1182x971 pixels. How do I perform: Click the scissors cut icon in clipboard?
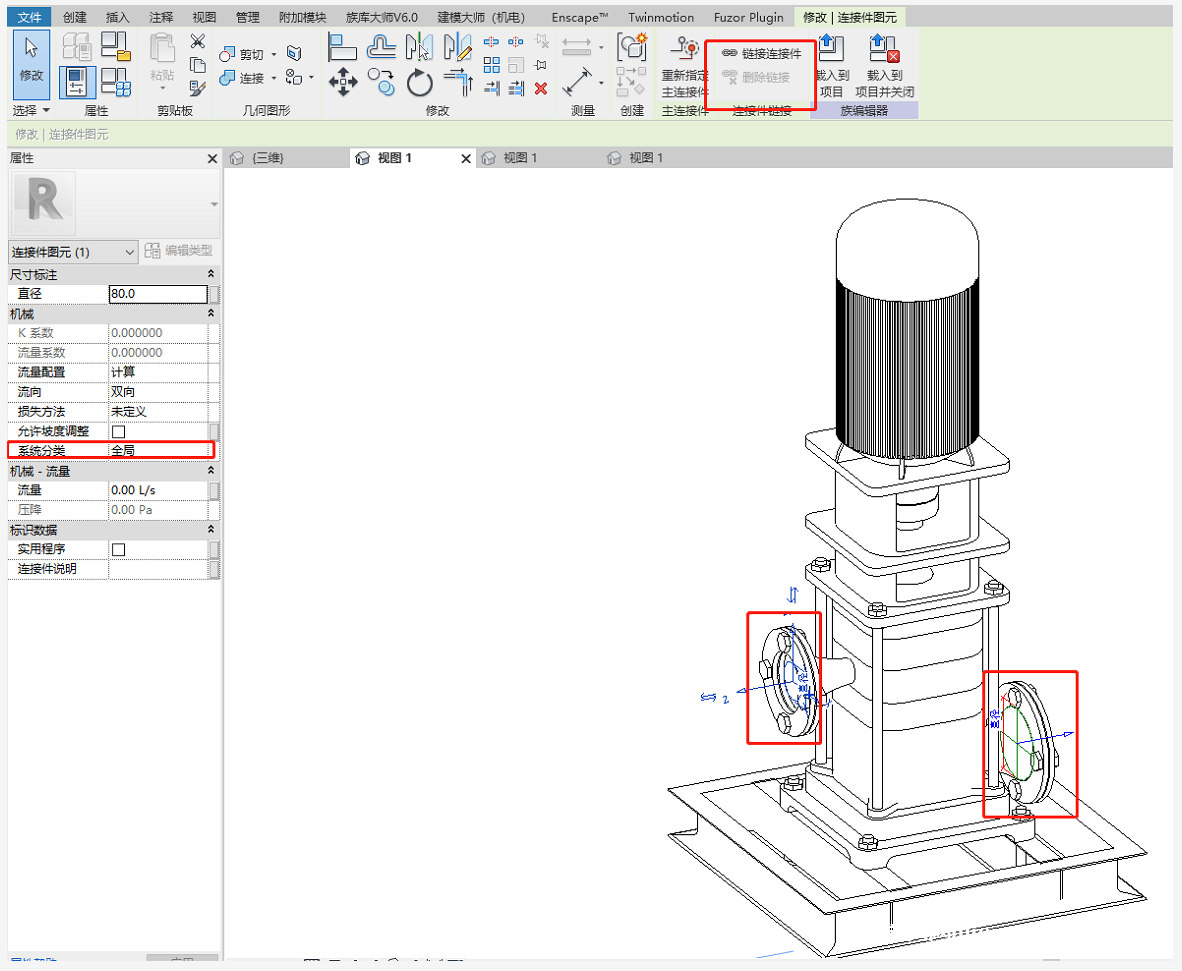tap(198, 41)
